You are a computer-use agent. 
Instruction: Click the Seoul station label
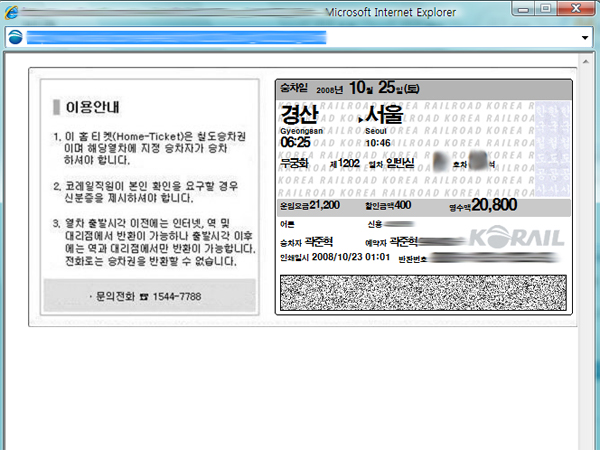pos(376,131)
